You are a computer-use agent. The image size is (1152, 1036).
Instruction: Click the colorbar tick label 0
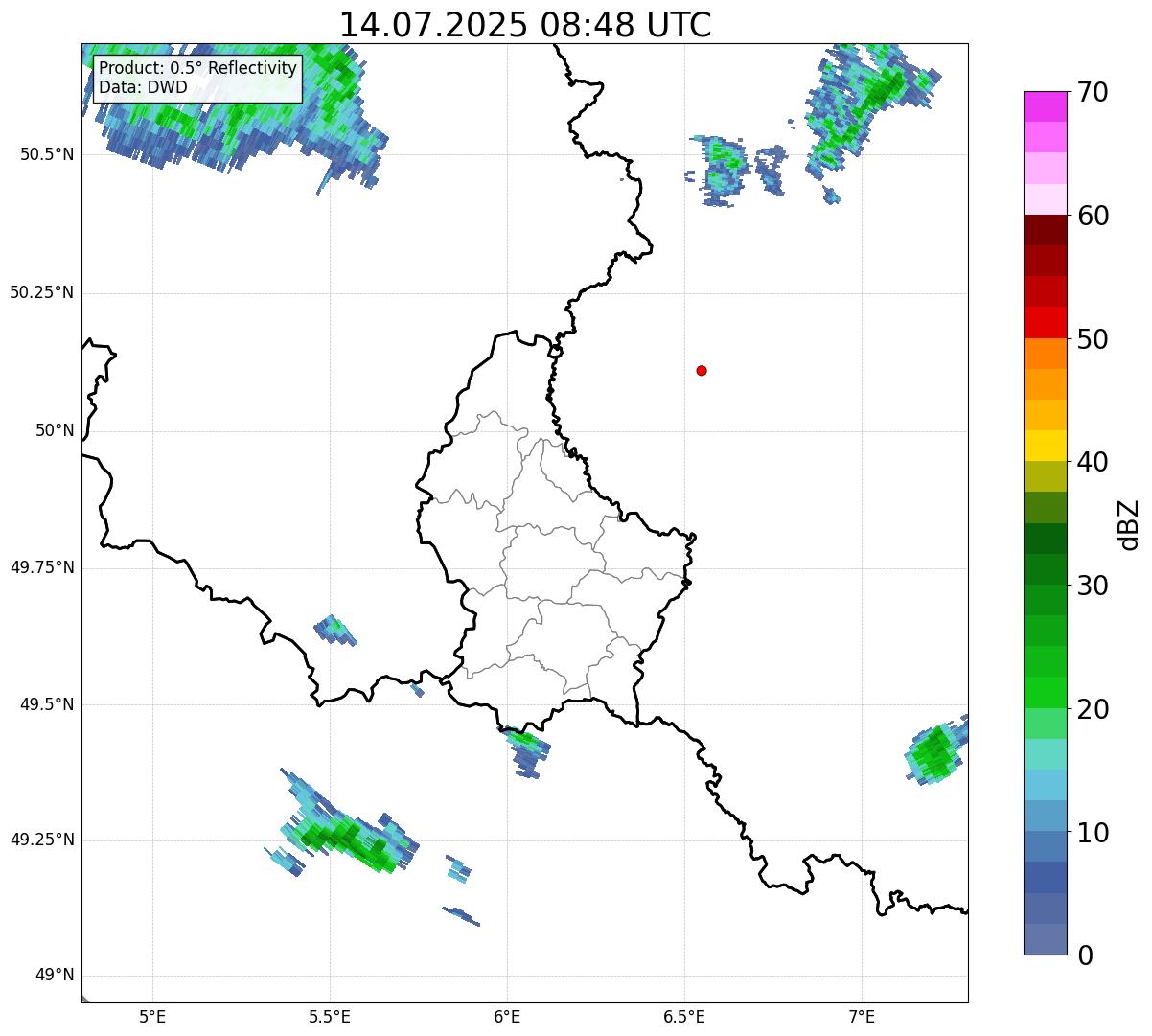click(x=1084, y=955)
